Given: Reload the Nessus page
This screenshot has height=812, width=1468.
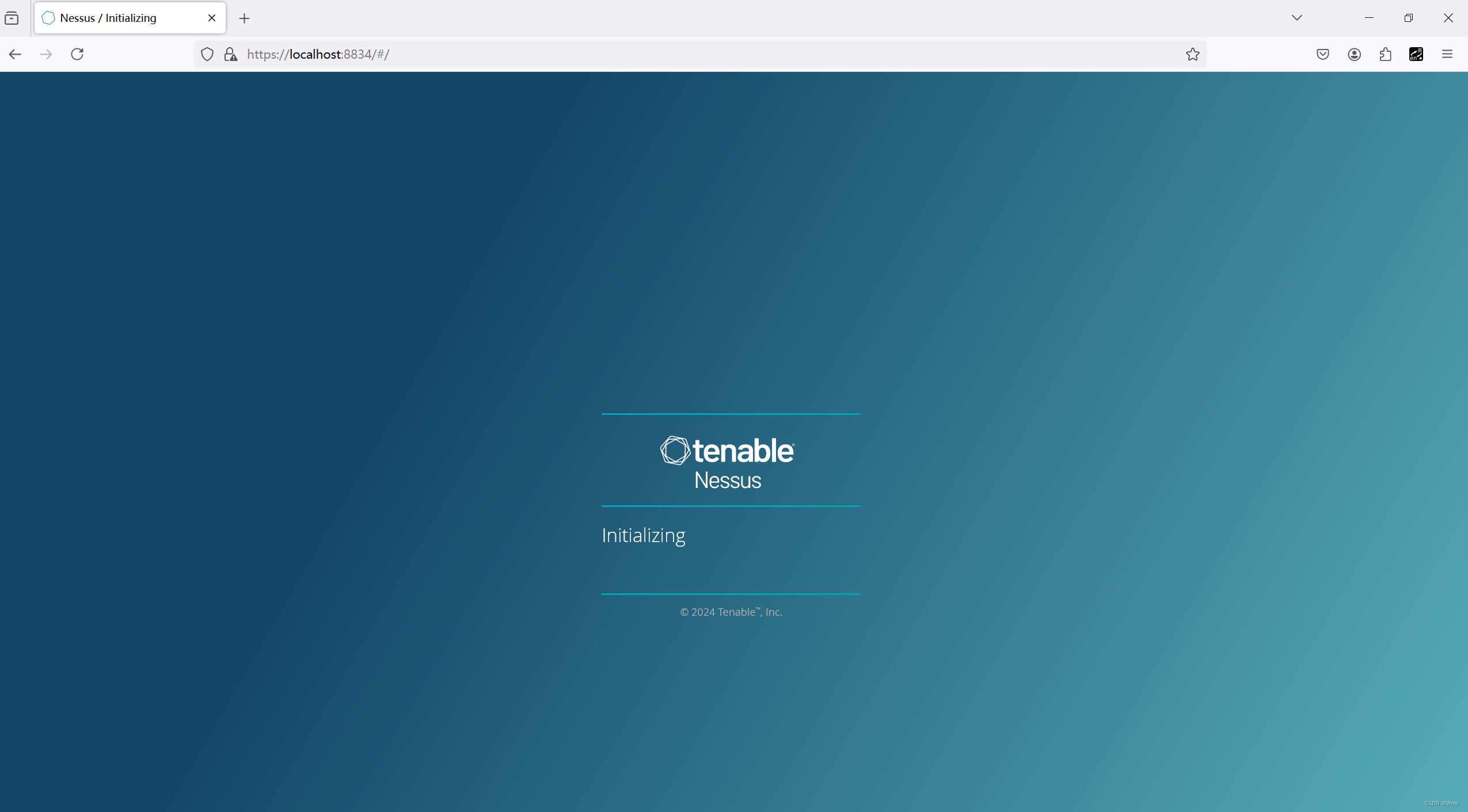Looking at the screenshot, I should point(77,54).
